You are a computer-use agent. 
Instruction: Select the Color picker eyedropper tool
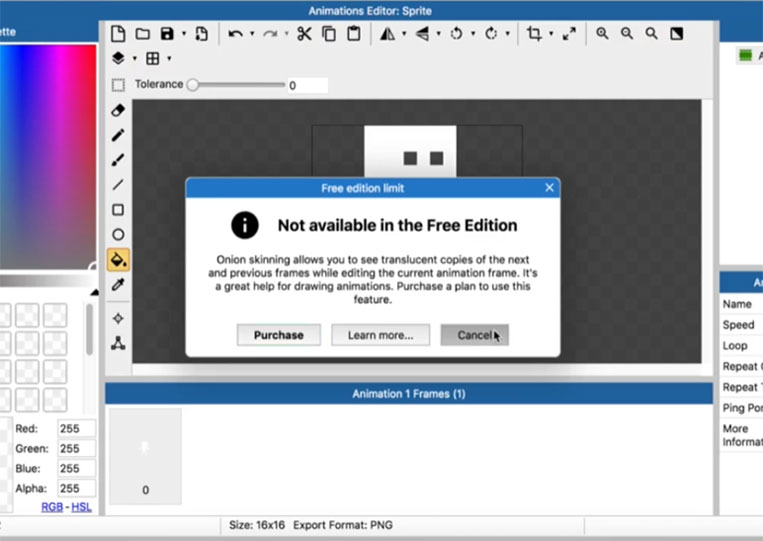coord(118,284)
